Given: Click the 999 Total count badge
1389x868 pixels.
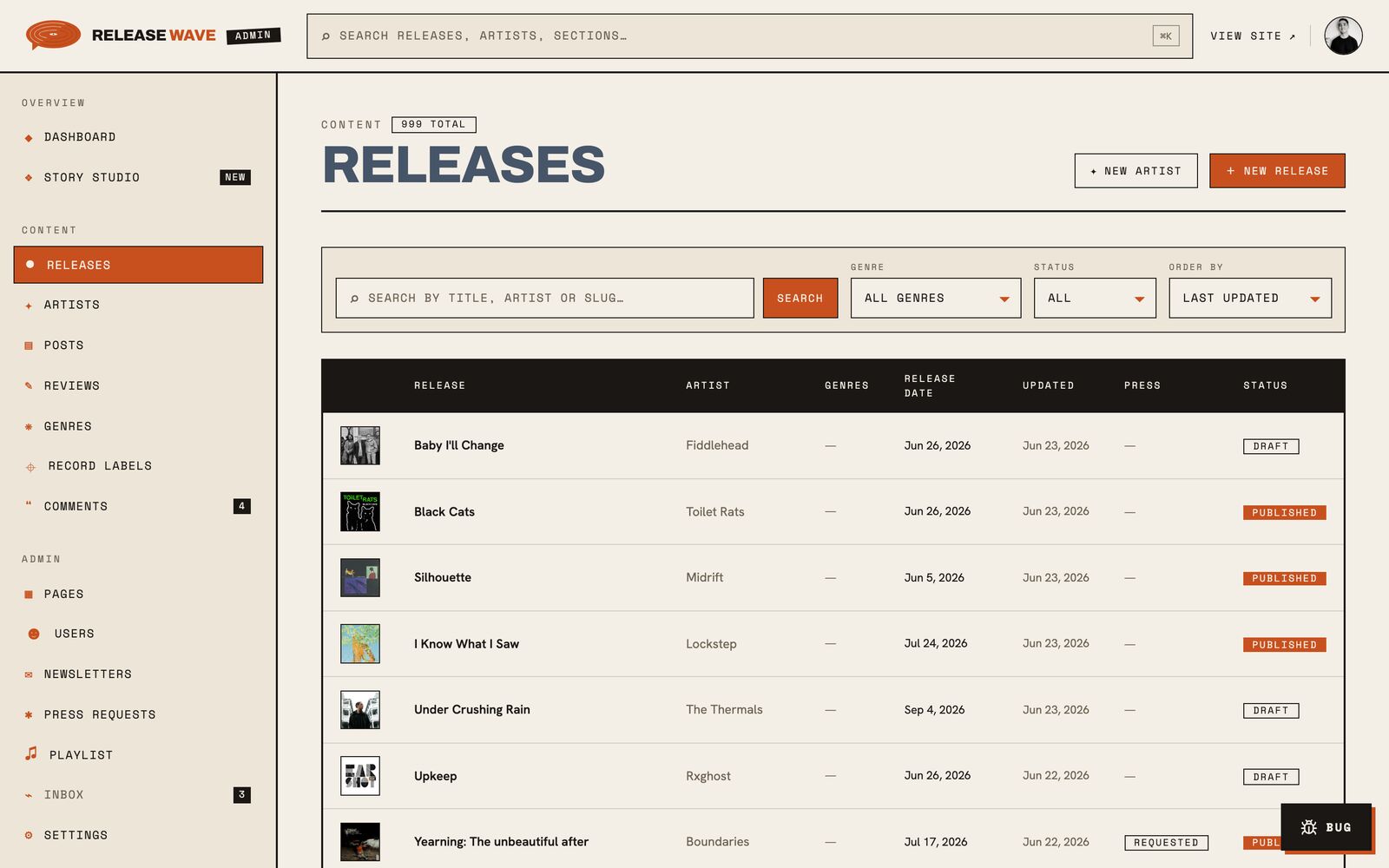Looking at the screenshot, I should click(x=433, y=124).
